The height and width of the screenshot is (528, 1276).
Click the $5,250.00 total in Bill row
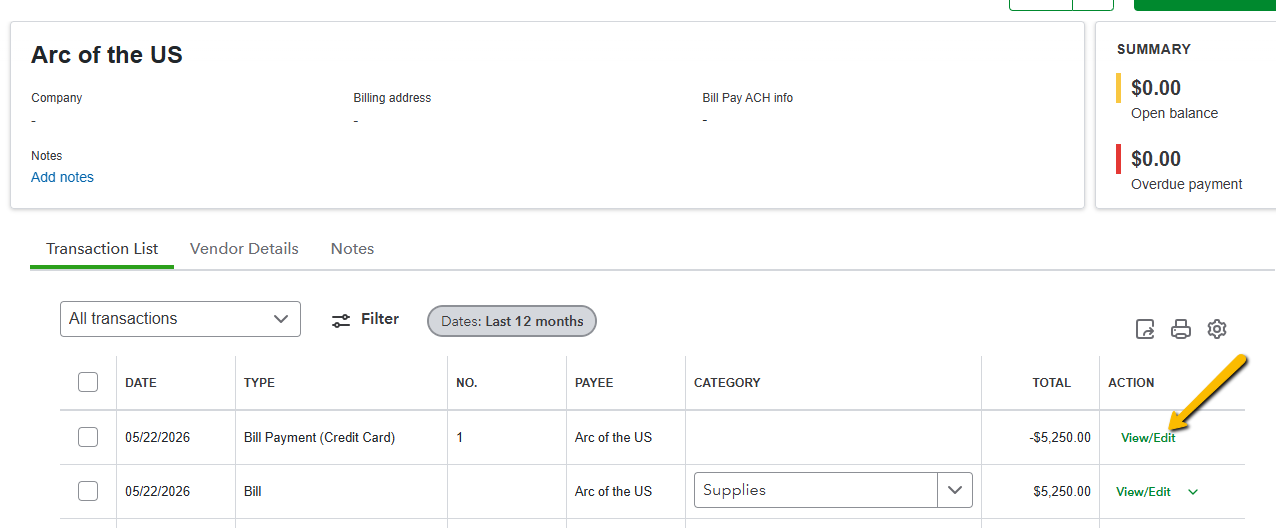tap(1062, 491)
